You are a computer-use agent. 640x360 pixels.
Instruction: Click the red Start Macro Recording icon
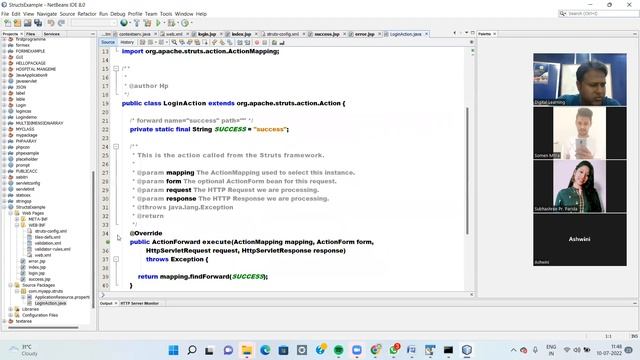pos(257,42)
